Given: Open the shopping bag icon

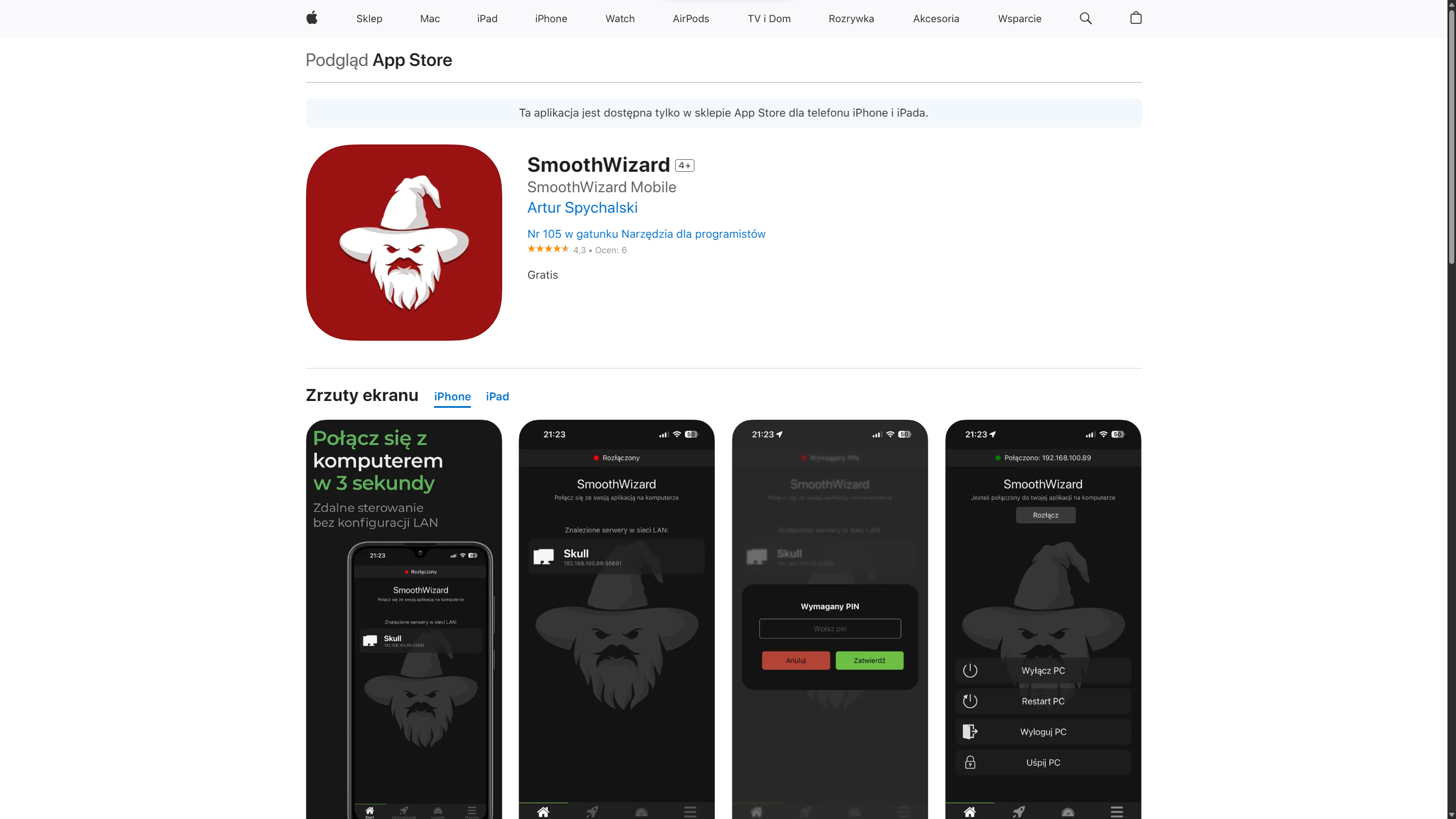Looking at the screenshot, I should pyautogui.click(x=1136, y=18).
